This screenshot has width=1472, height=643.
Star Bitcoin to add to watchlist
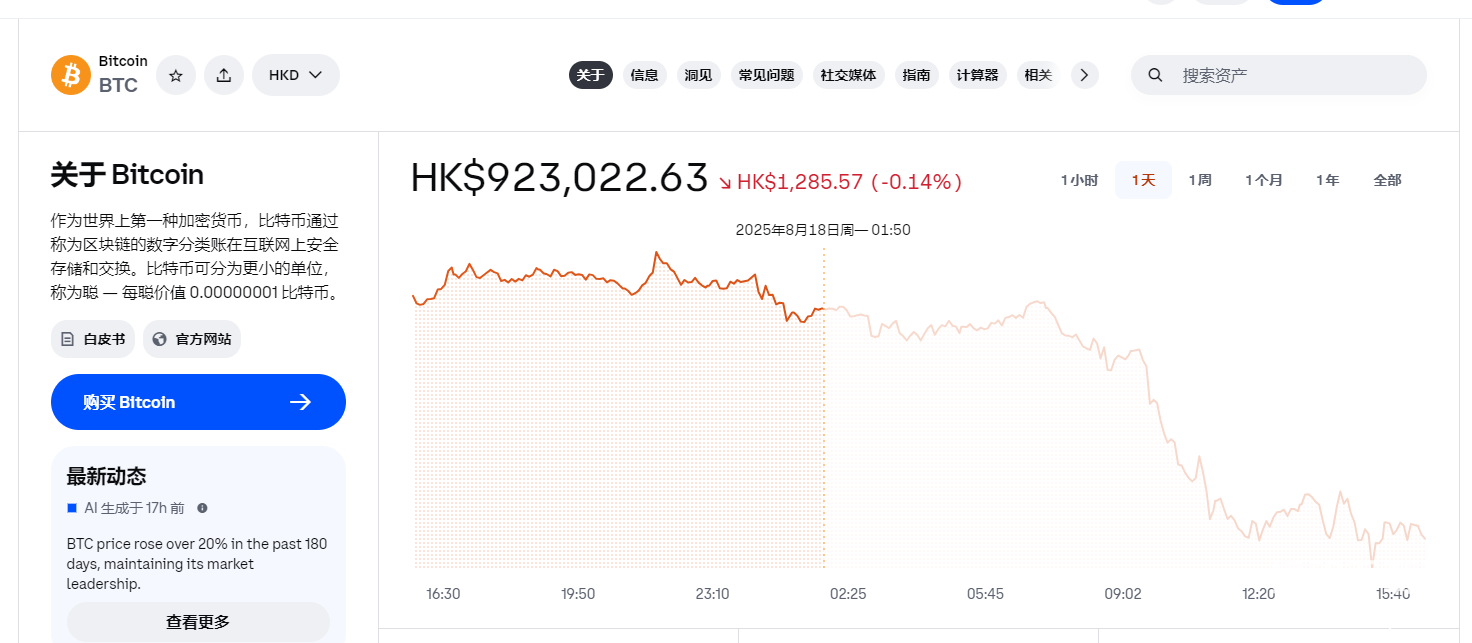point(176,75)
